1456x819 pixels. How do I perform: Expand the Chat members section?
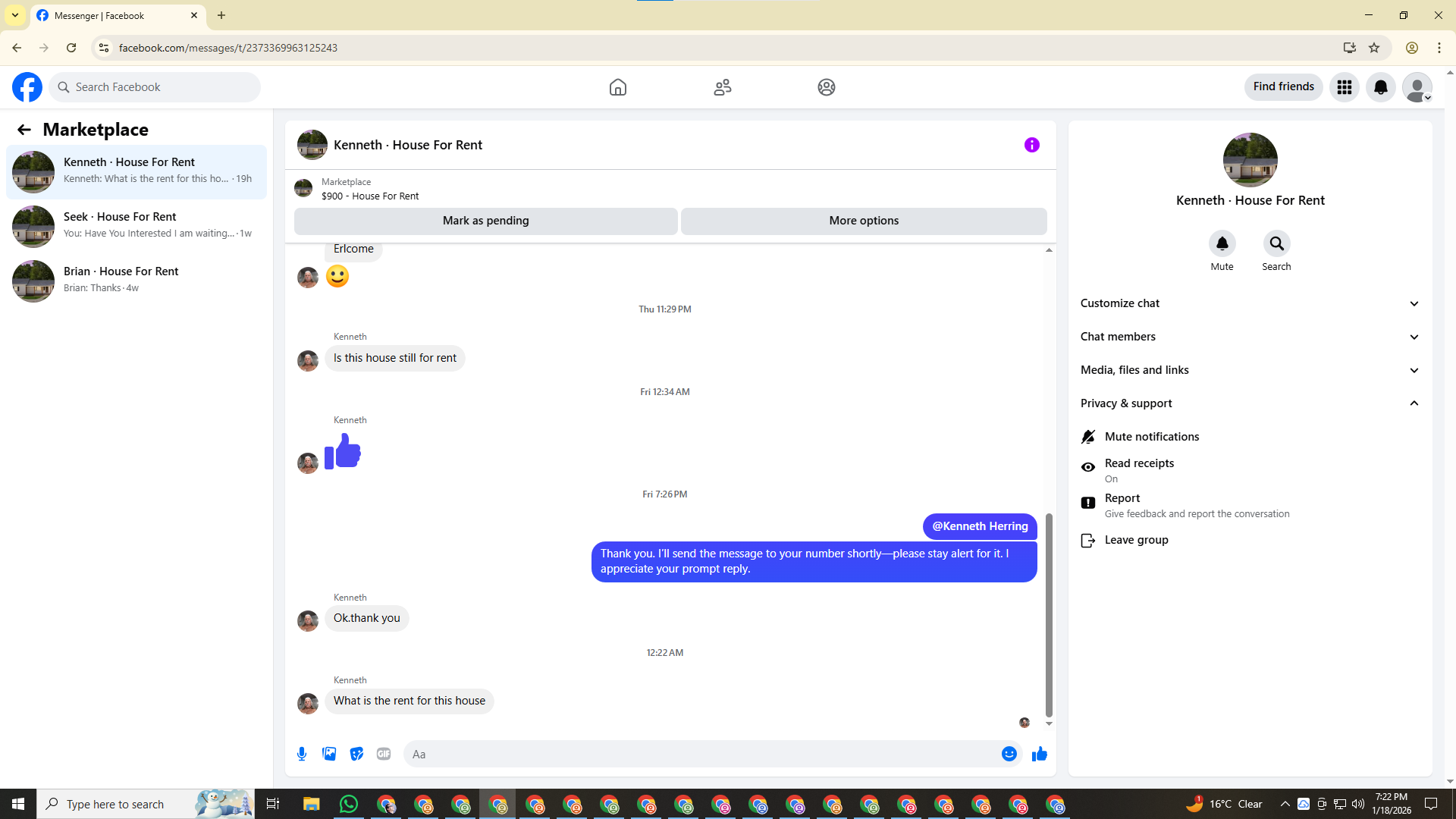[x=1250, y=337]
